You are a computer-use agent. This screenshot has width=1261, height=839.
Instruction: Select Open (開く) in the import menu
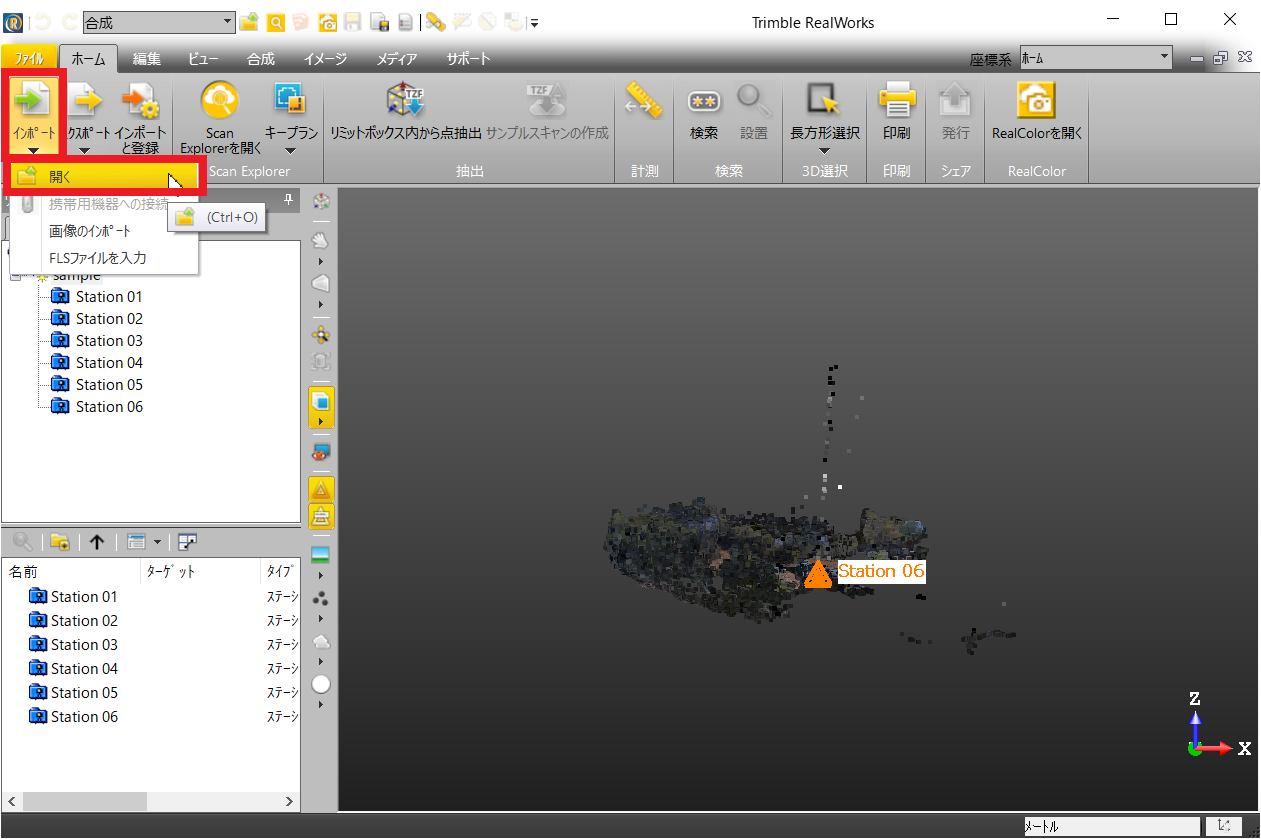(x=104, y=177)
